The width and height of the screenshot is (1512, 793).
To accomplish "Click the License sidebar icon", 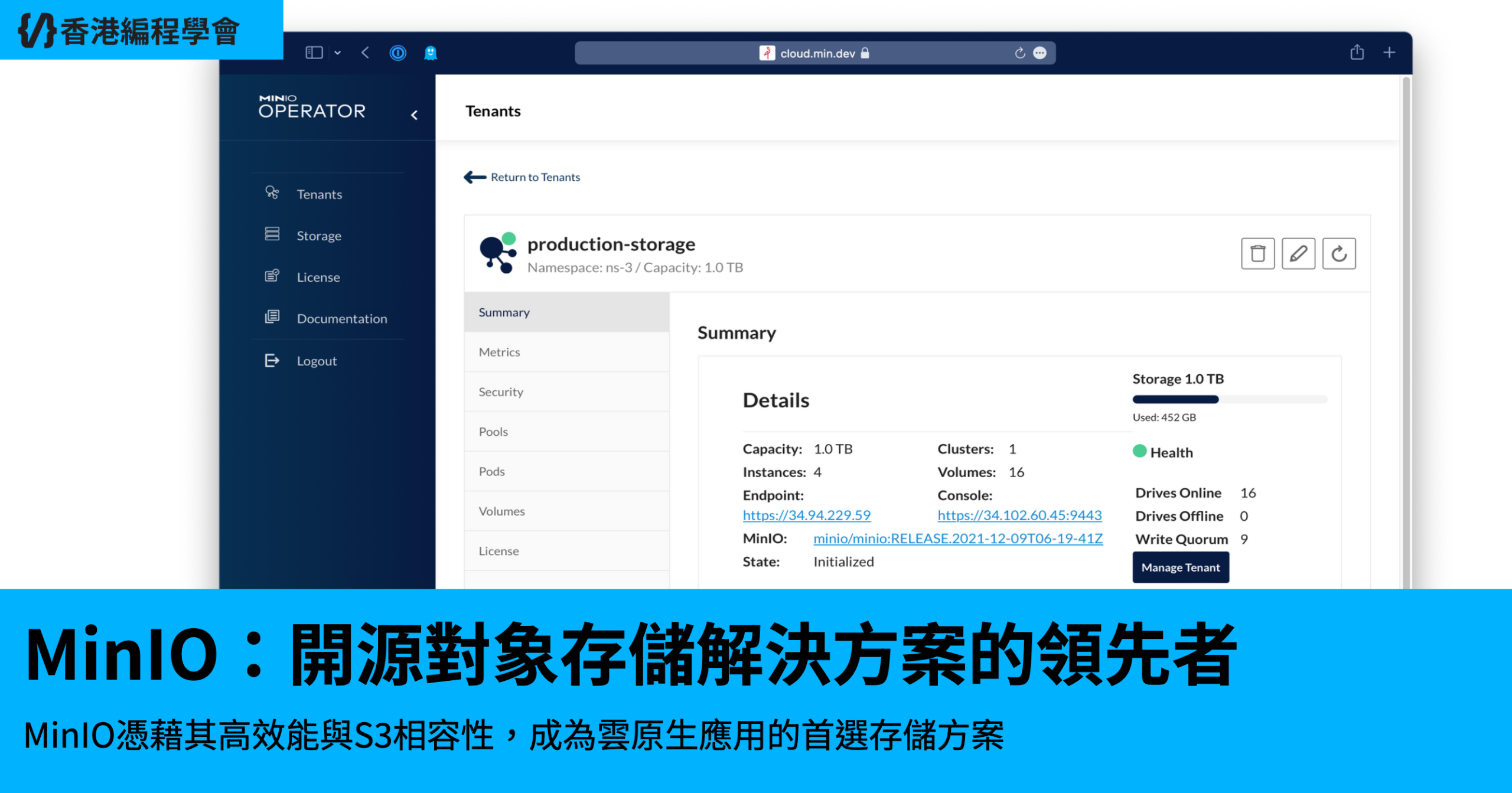I will point(272,275).
